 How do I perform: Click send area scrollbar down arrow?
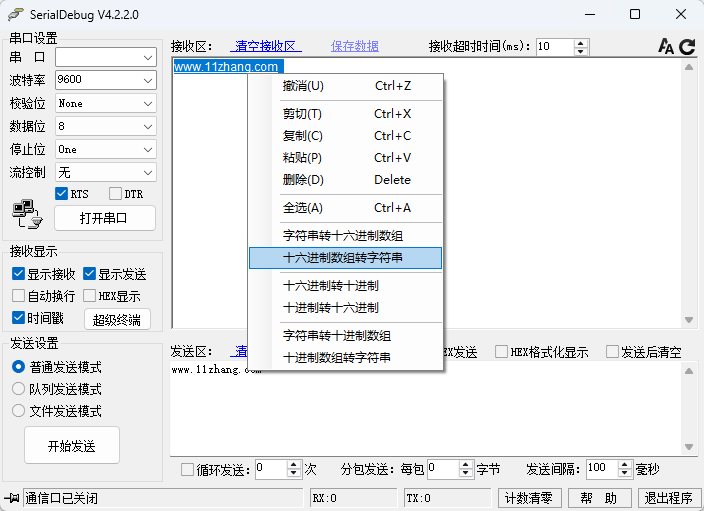pos(689,447)
